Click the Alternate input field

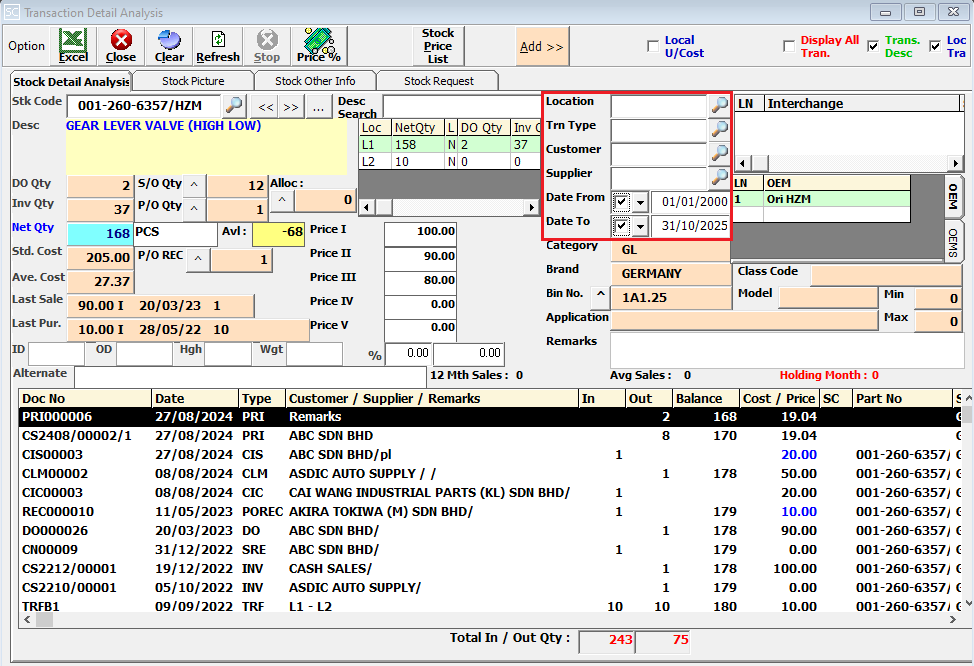point(250,375)
